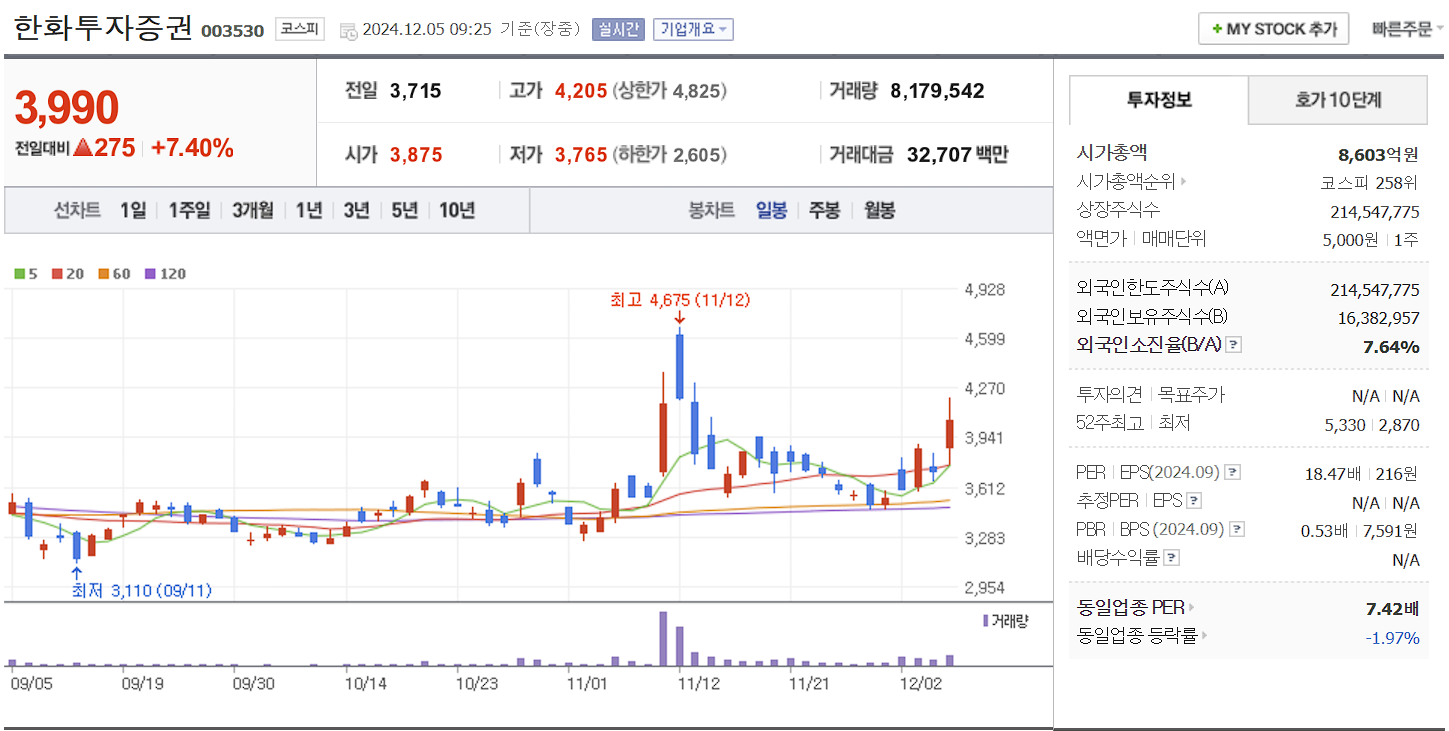The height and width of the screenshot is (731, 1449).
Task: Click the MY STOCK 추가 button
Action: 1272,28
